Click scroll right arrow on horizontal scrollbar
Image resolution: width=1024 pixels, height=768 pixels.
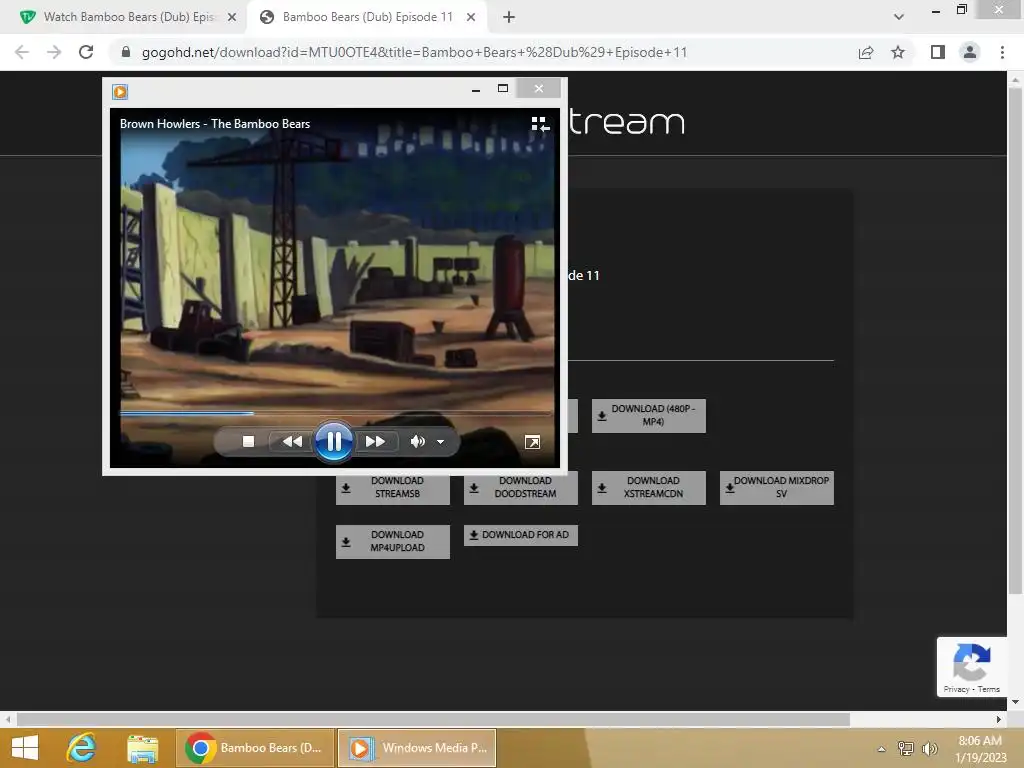point(999,719)
